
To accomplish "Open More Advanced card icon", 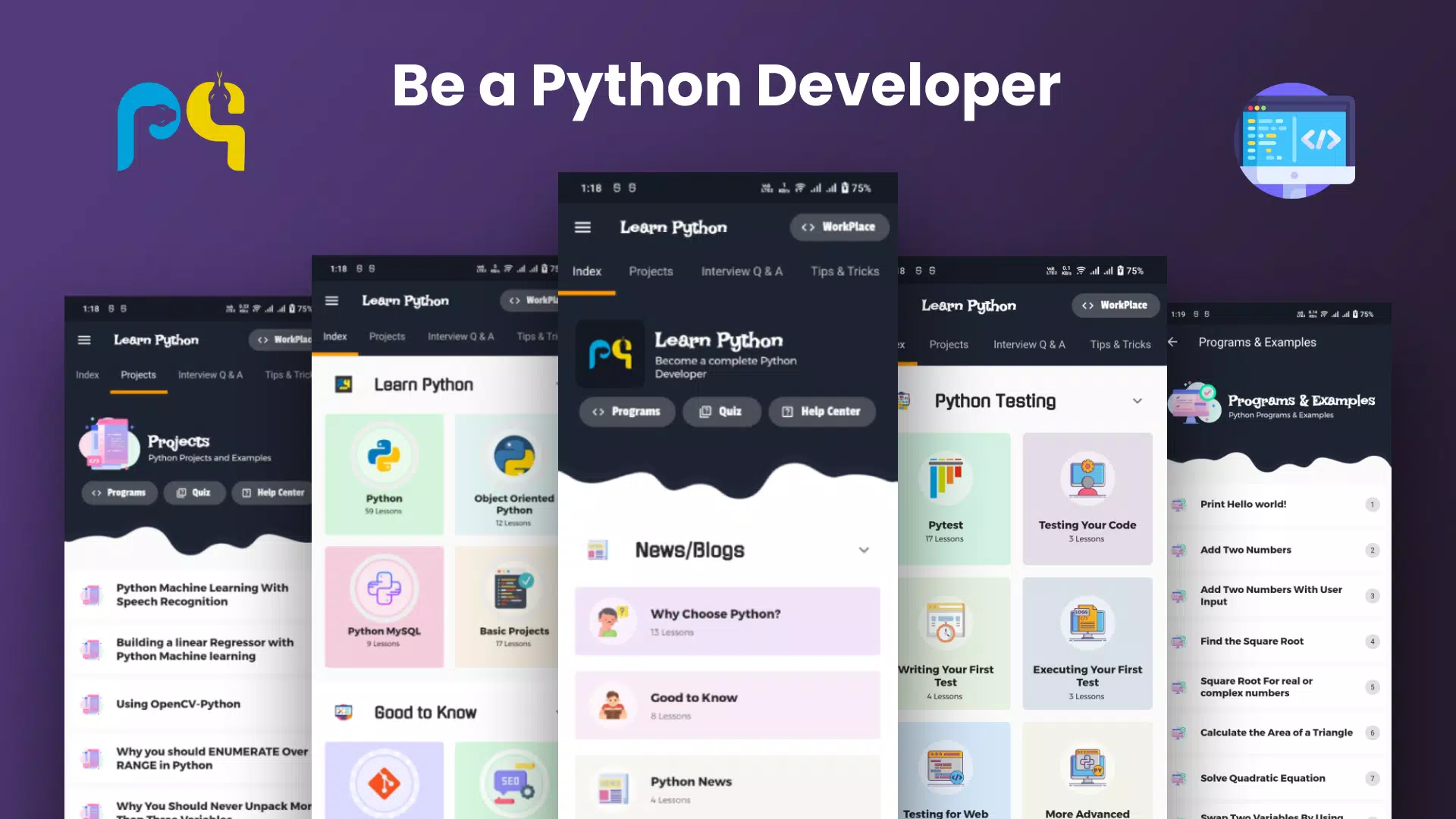I will pyautogui.click(x=1087, y=767).
